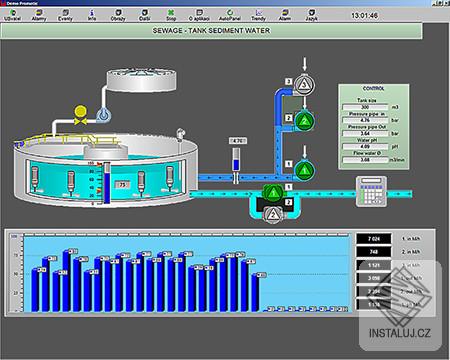Click the 13:01:46 clock display

coord(364,15)
